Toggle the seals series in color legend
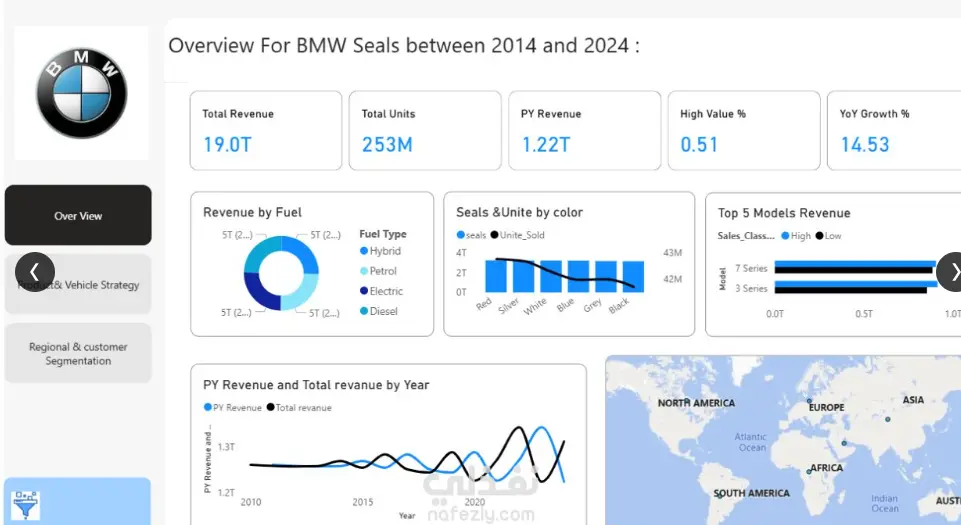Image resolution: width=961 pixels, height=525 pixels. click(x=471, y=235)
